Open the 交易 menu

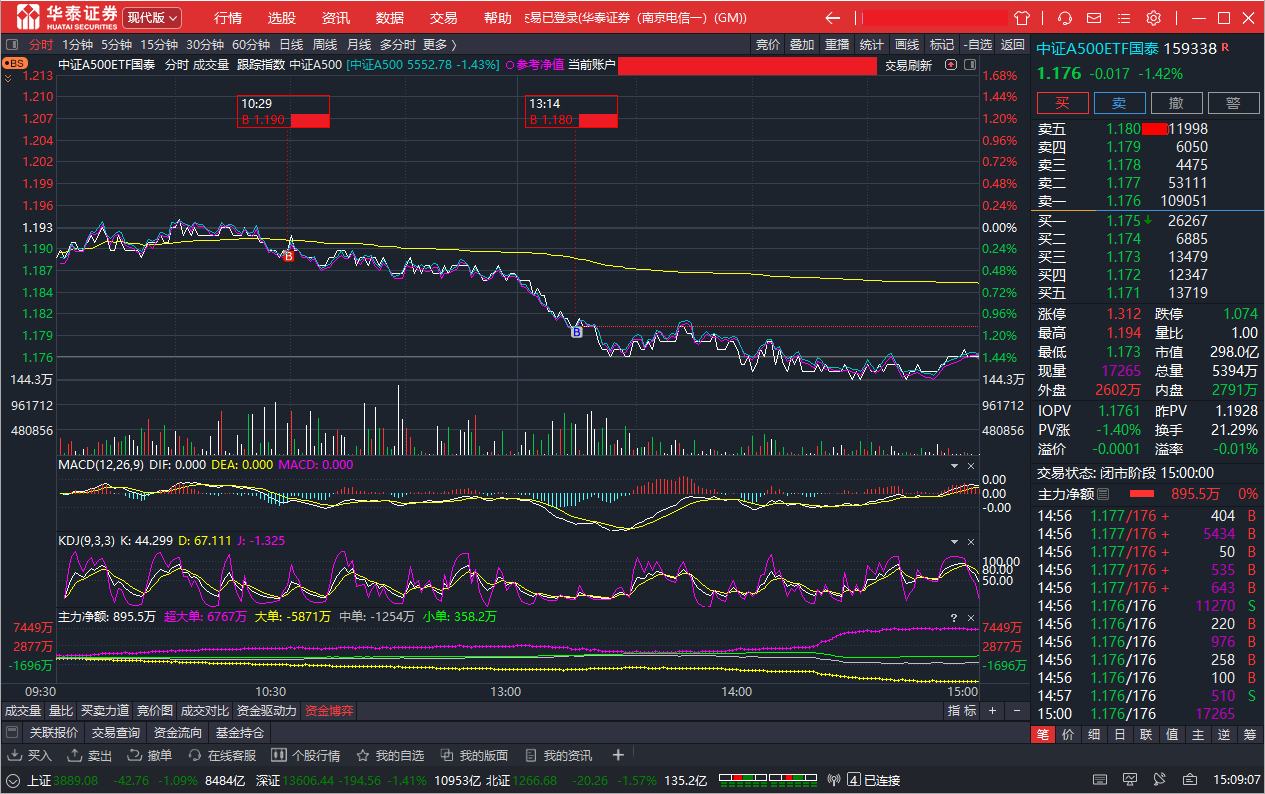[443, 18]
